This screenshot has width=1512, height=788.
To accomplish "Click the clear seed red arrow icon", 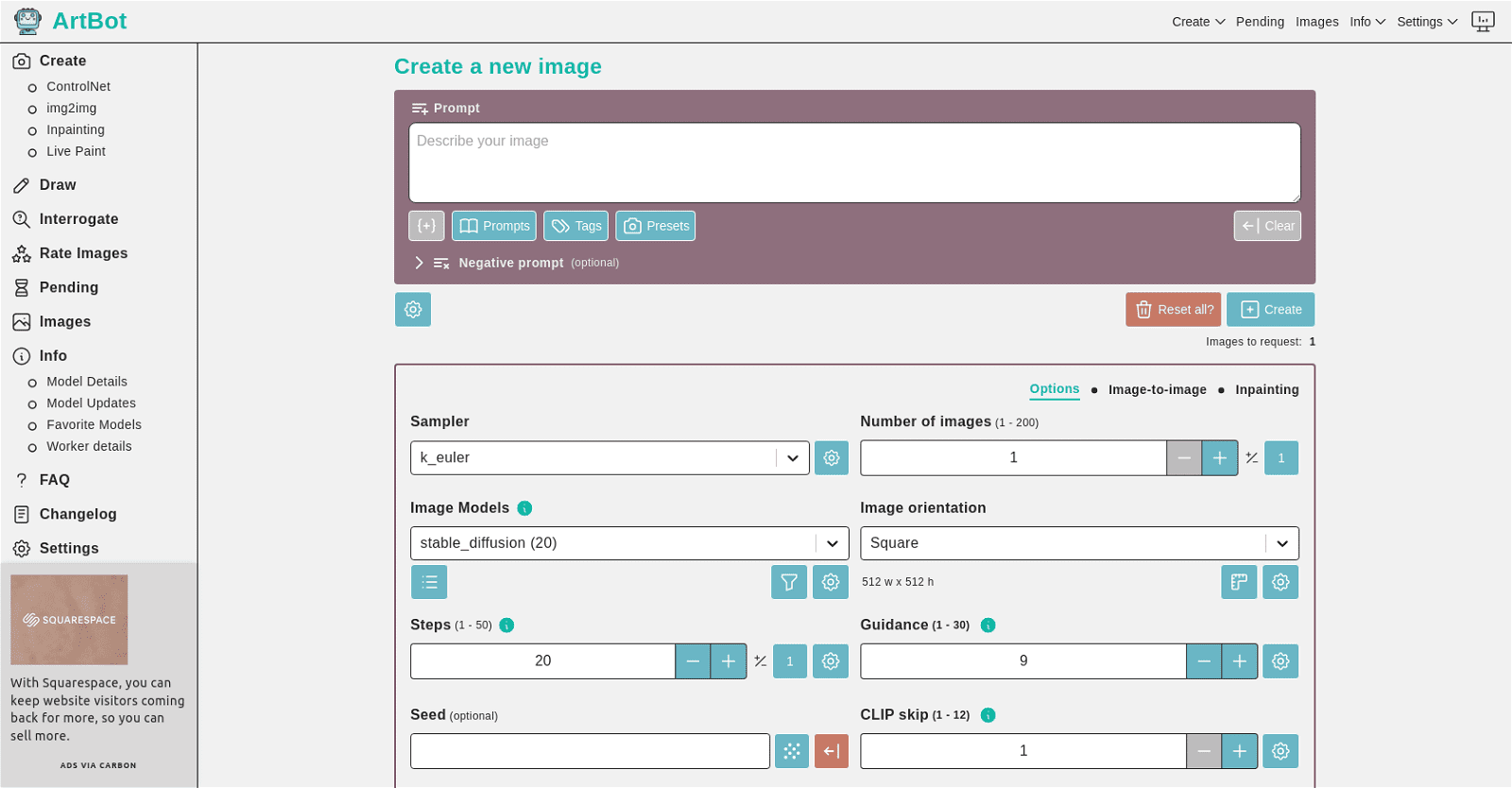I will coord(831,751).
